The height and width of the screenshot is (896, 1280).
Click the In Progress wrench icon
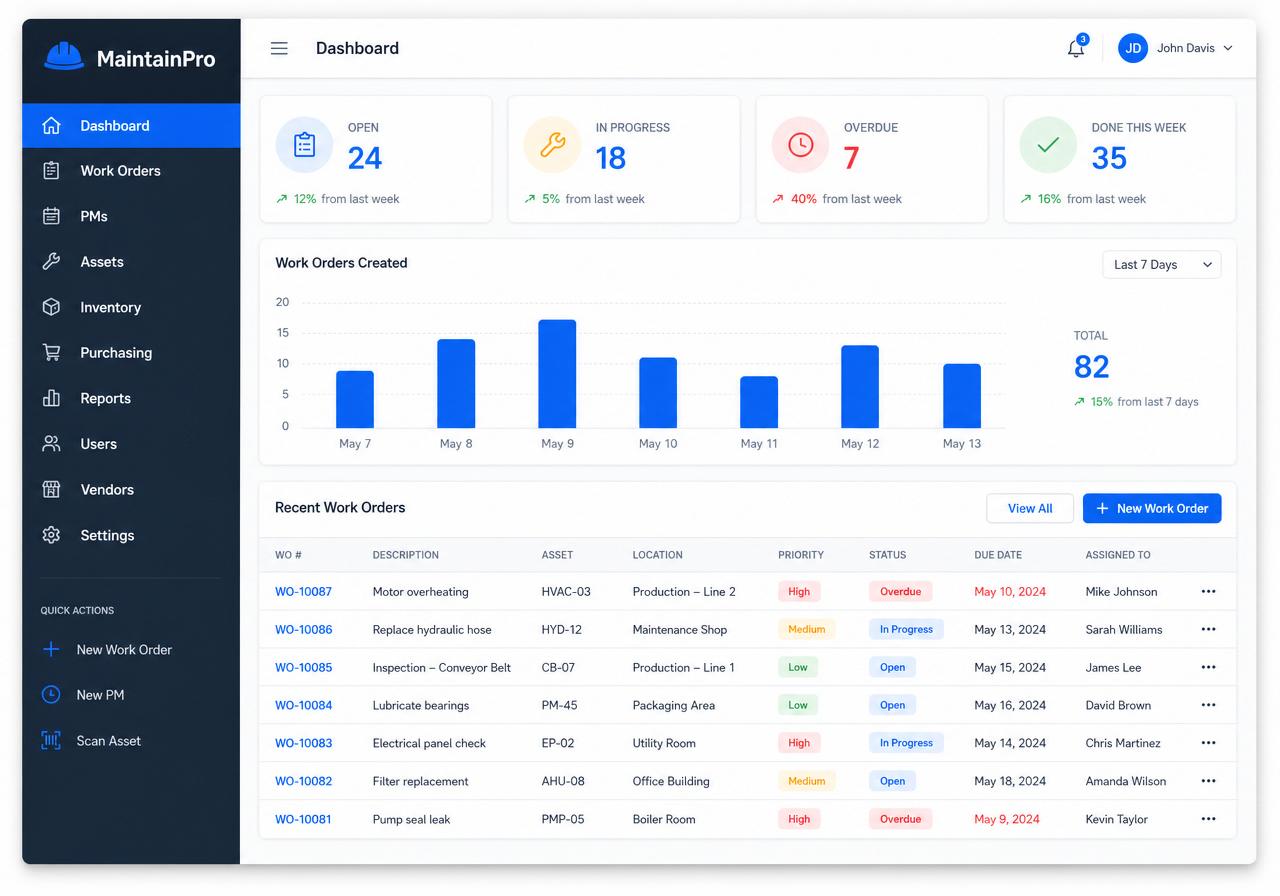(x=552, y=145)
